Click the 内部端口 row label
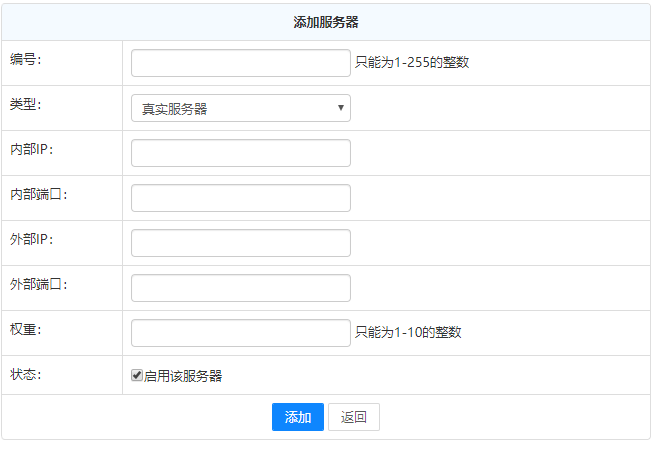Image resolution: width=654 pixels, height=460 pixels. (x=39, y=194)
